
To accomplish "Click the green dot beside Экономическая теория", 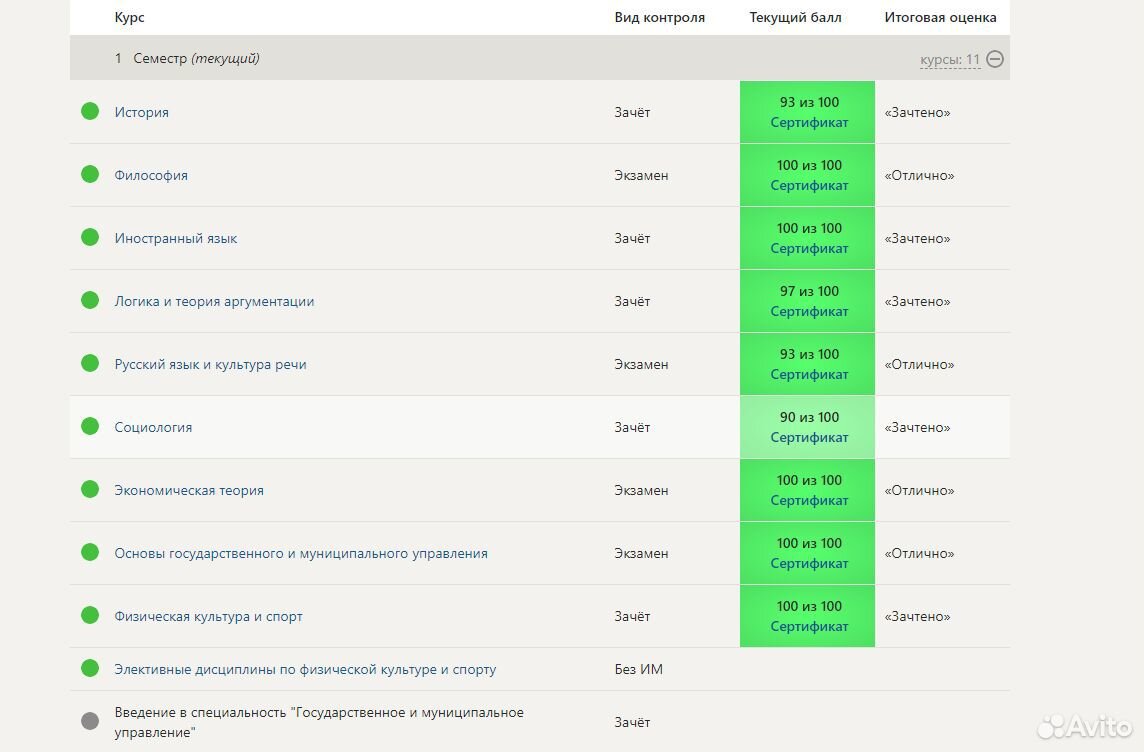I will (90, 489).
